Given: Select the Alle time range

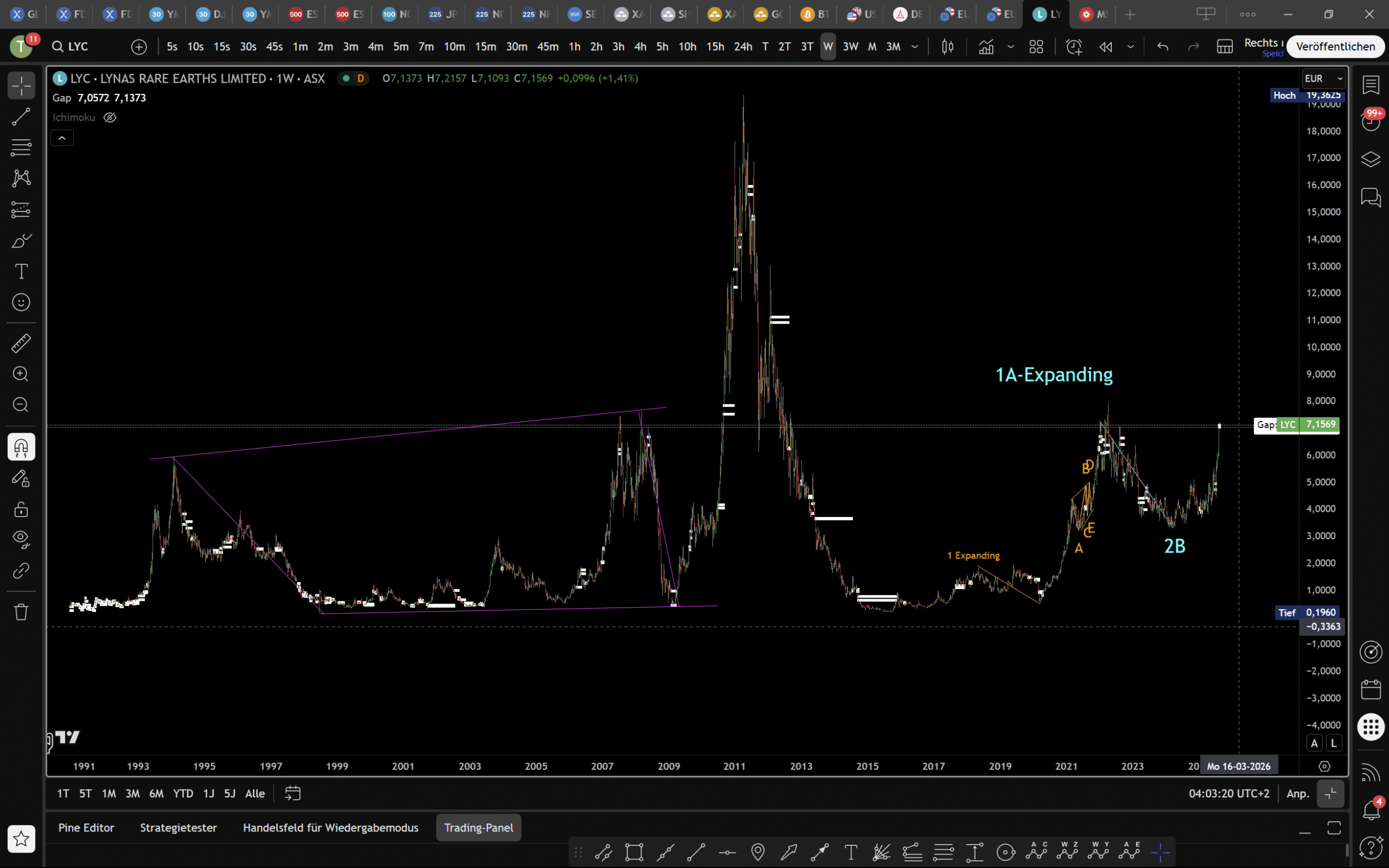Looking at the screenshot, I should [254, 794].
